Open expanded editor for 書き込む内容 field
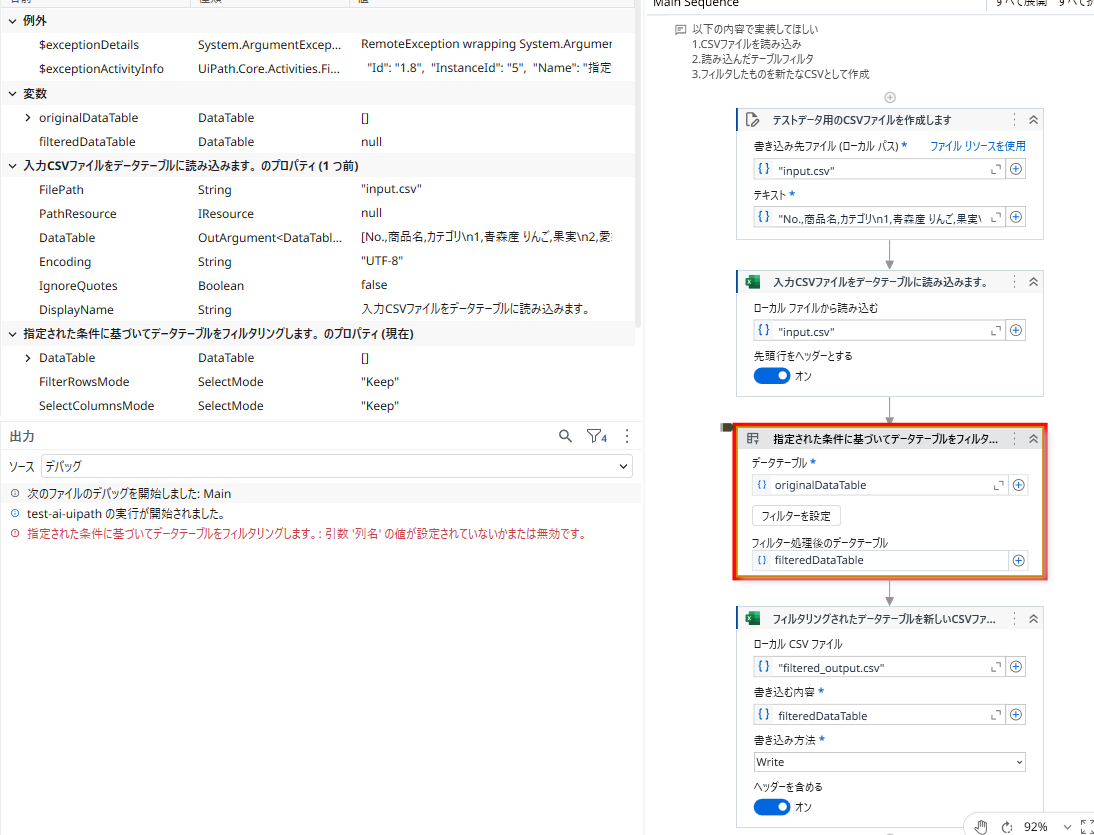1094x835 pixels. 996,715
